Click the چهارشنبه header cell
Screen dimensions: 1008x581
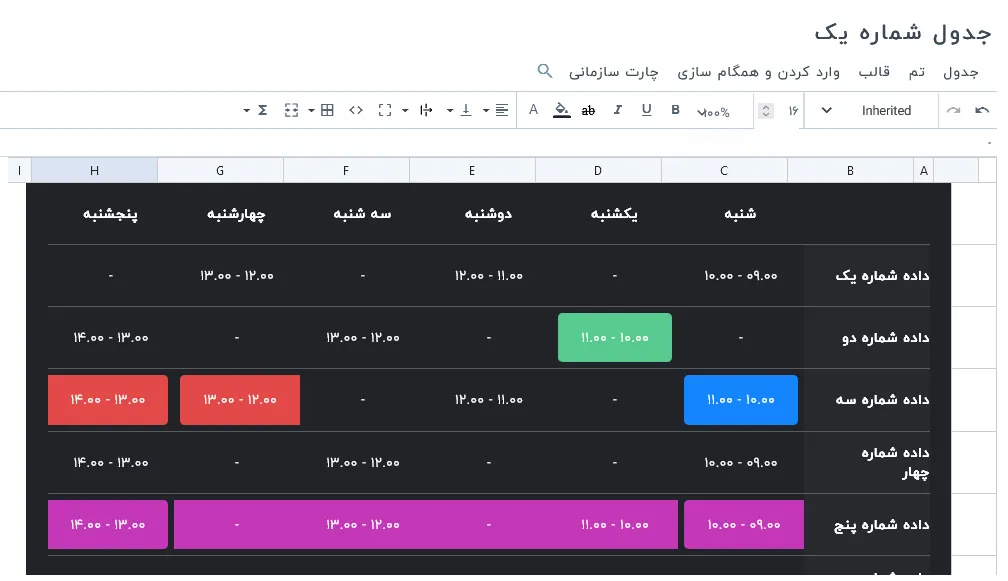236,213
